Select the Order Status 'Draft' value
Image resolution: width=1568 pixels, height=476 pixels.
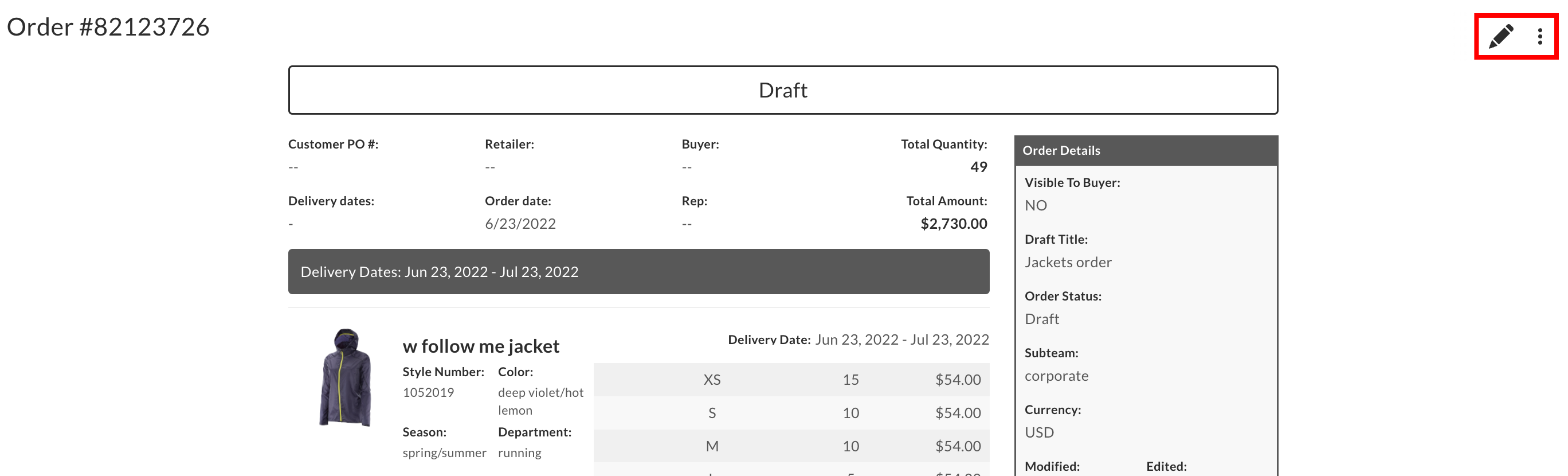(x=1042, y=319)
